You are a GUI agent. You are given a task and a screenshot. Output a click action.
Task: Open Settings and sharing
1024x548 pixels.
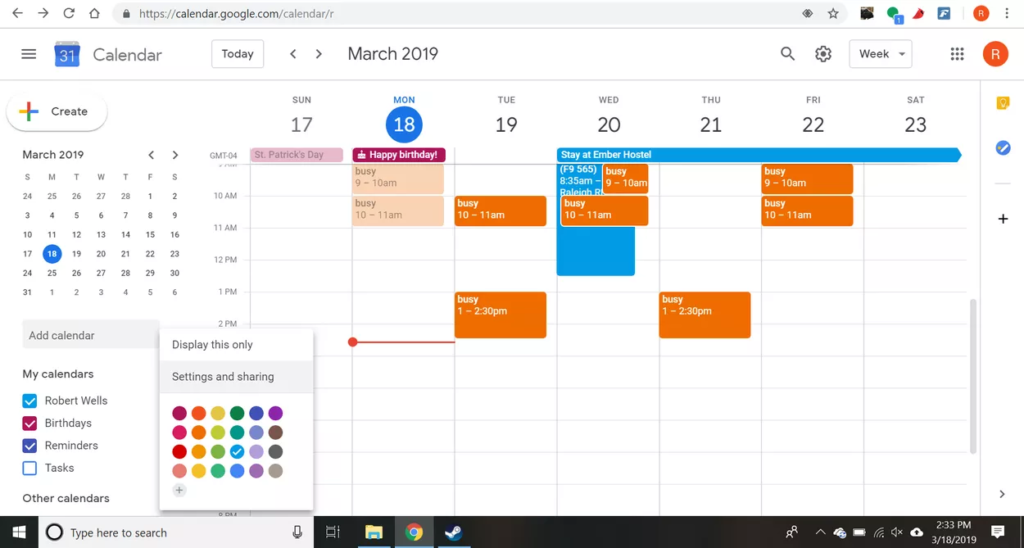[x=223, y=377]
